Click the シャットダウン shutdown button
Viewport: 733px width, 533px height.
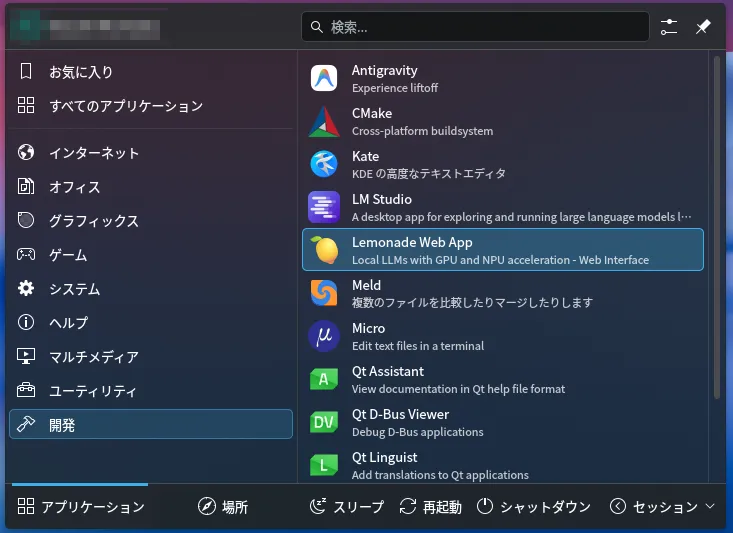534,506
